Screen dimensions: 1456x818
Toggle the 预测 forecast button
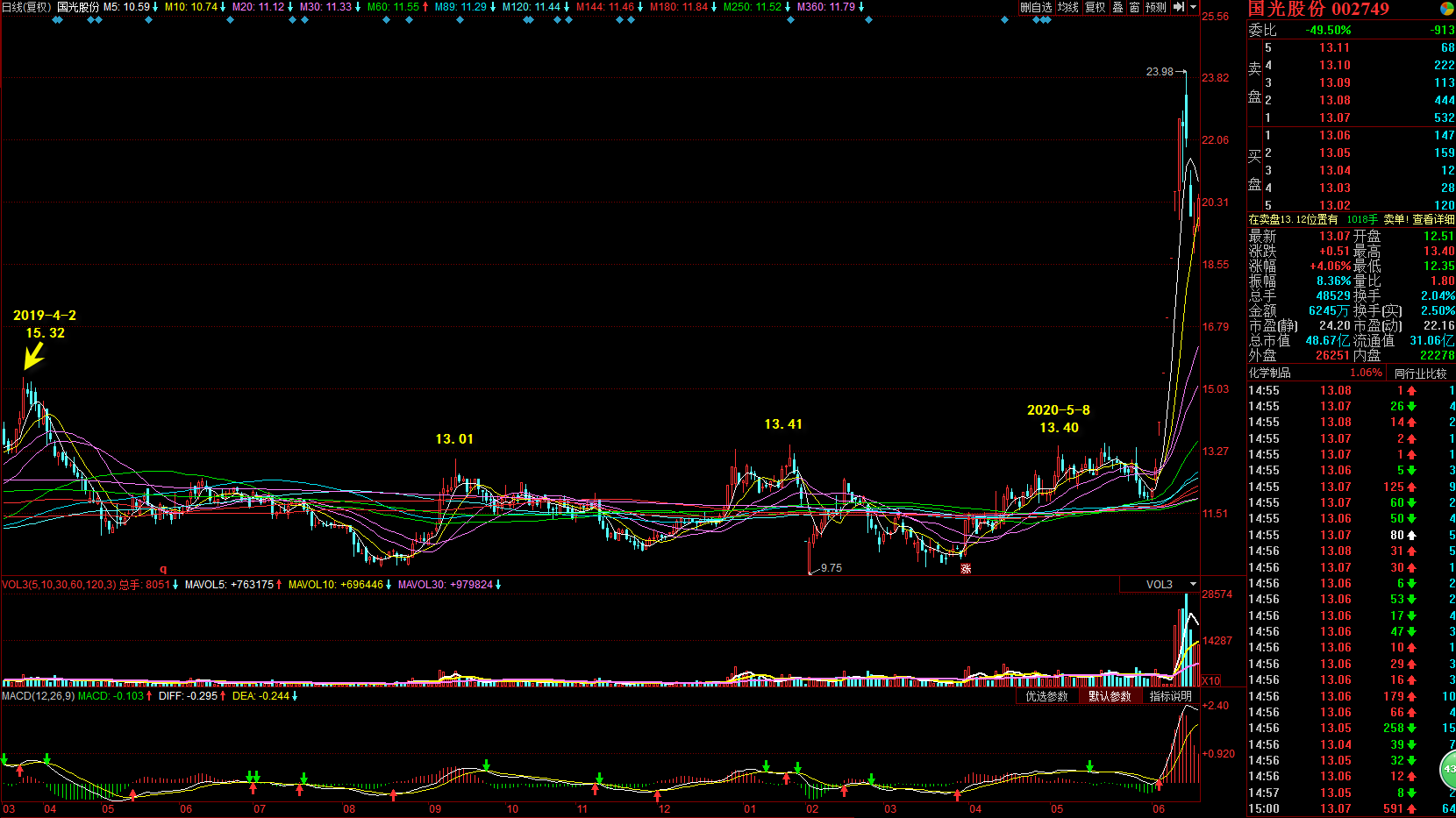pos(1156,7)
